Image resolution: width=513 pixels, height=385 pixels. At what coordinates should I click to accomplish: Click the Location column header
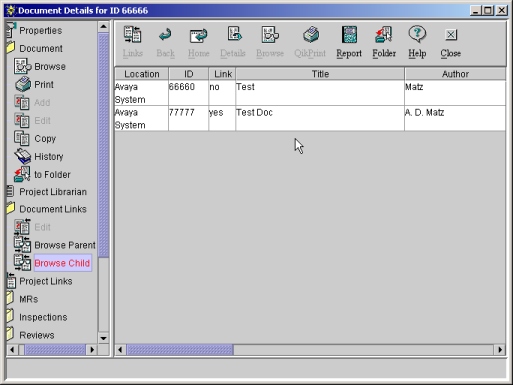142,74
